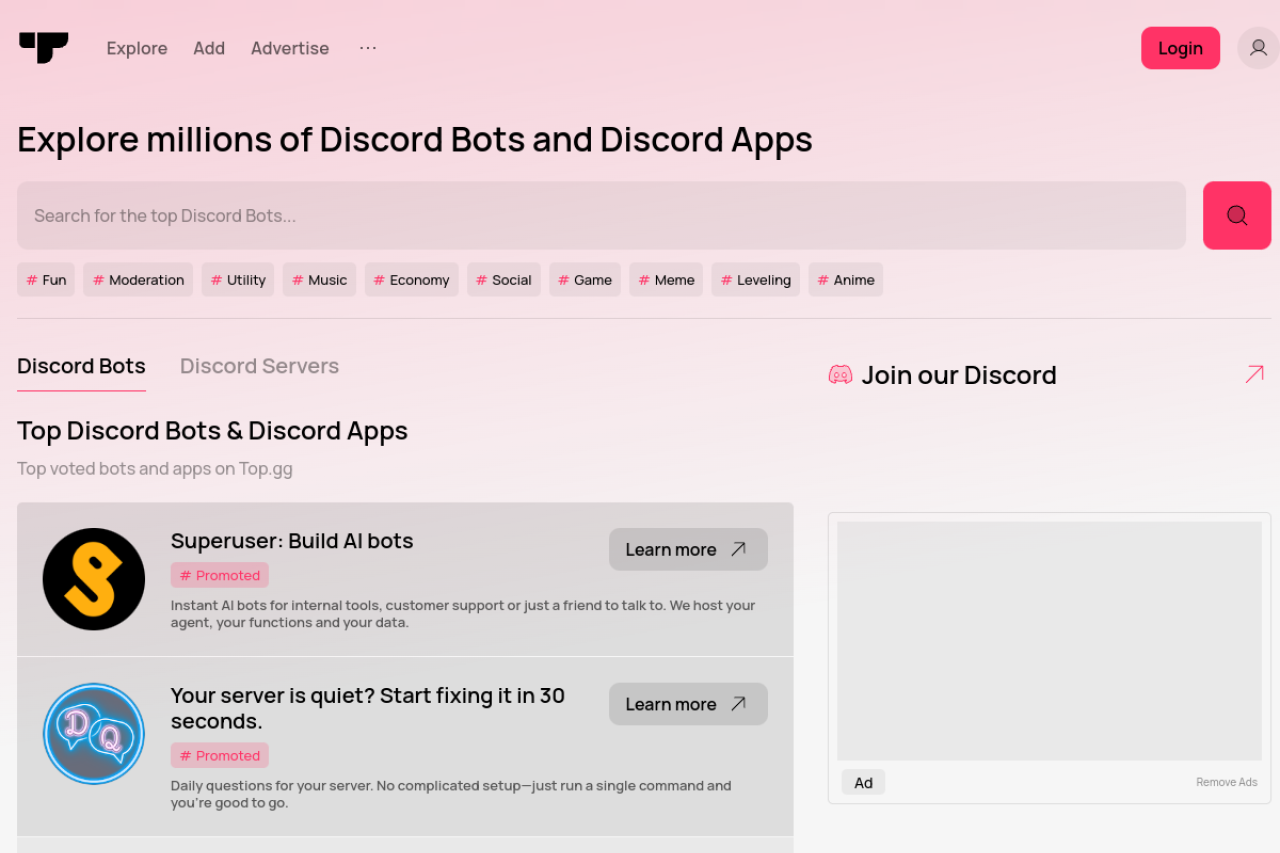Click Learn more for Superuser bot
Image resolution: width=1280 pixels, height=853 pixels.
pyautogui.click(x=688, y=549)
